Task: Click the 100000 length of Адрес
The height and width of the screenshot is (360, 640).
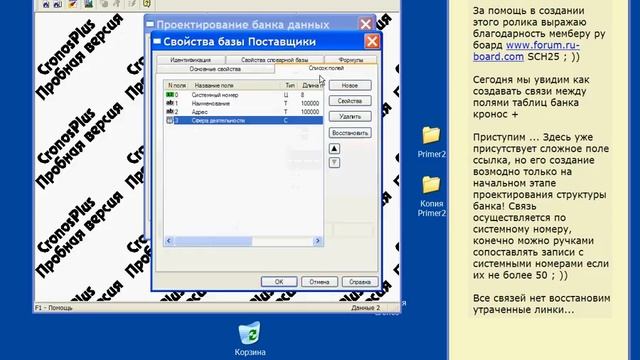Action: pos(310,112)
